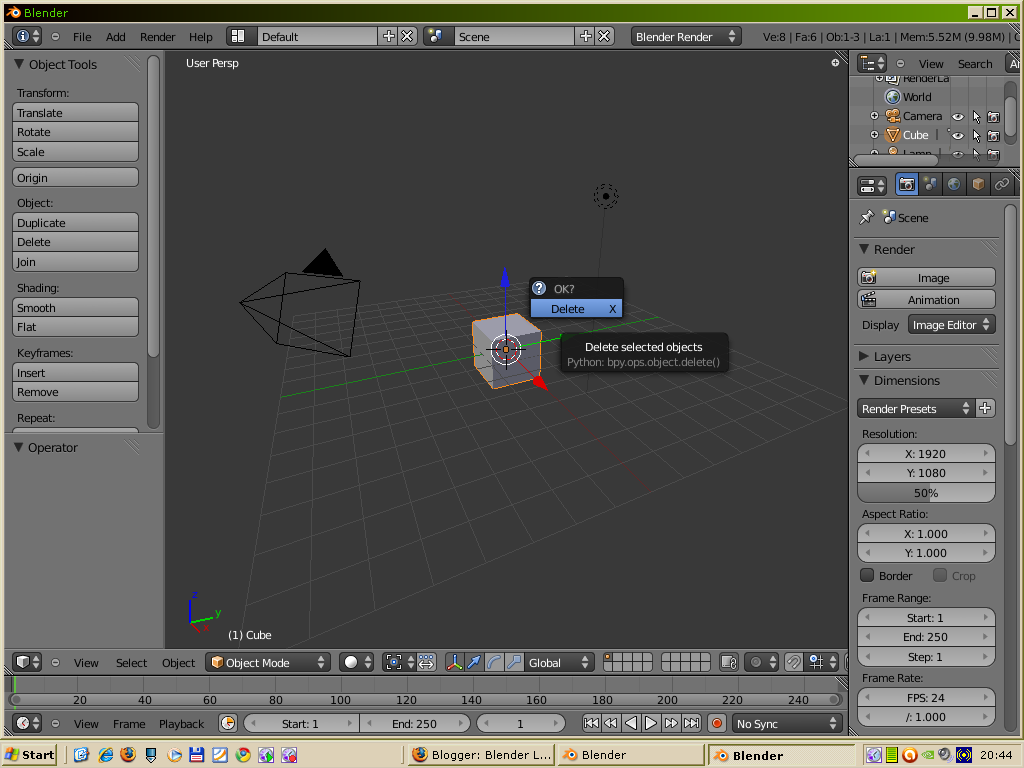Jump to first frame in timeline

[590, 723]
